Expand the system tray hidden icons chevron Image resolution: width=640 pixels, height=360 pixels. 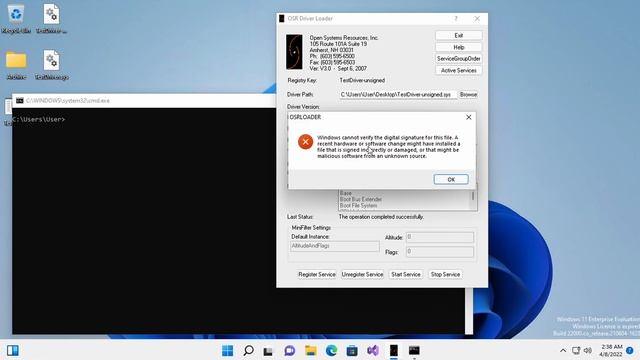(x=563, y=350)
